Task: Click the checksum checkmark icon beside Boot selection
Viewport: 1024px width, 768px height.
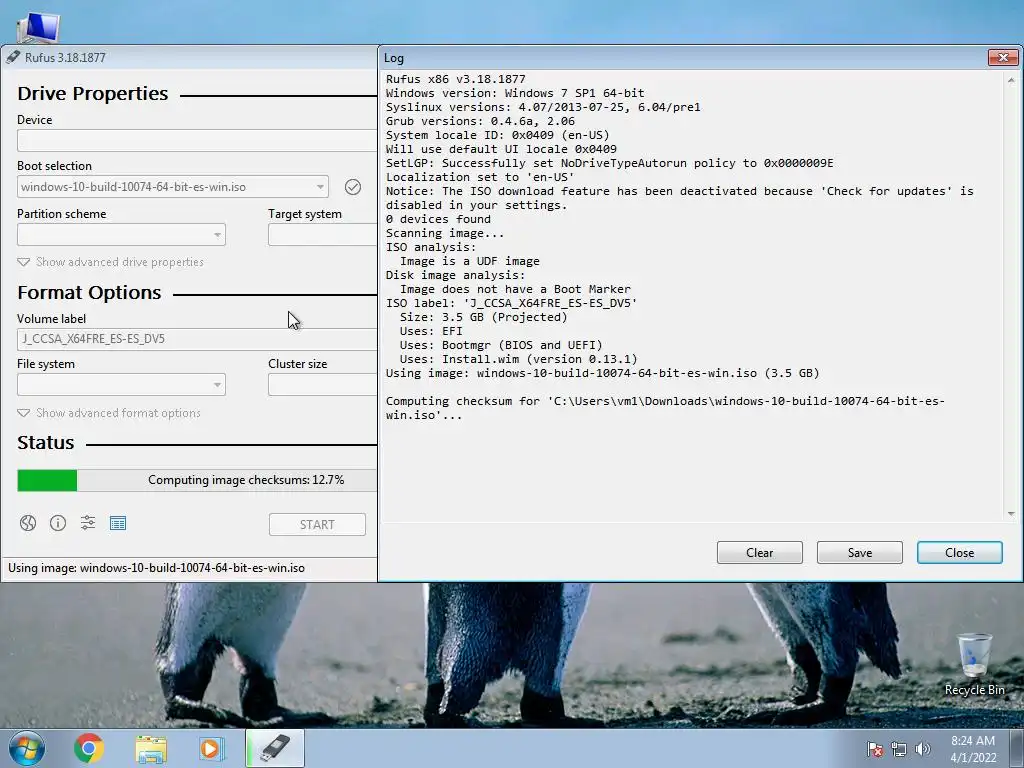Action: (x=353, y=187)
